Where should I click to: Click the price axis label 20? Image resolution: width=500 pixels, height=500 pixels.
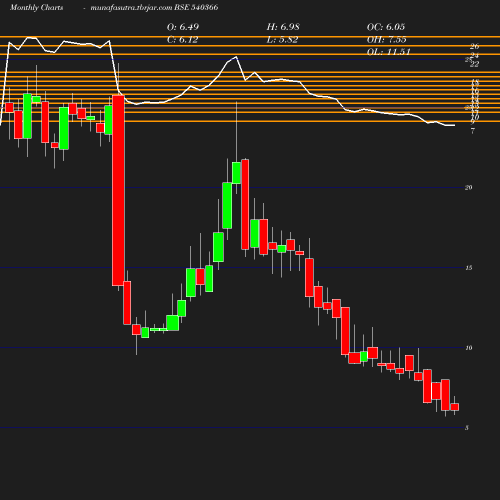coord(468,188)
